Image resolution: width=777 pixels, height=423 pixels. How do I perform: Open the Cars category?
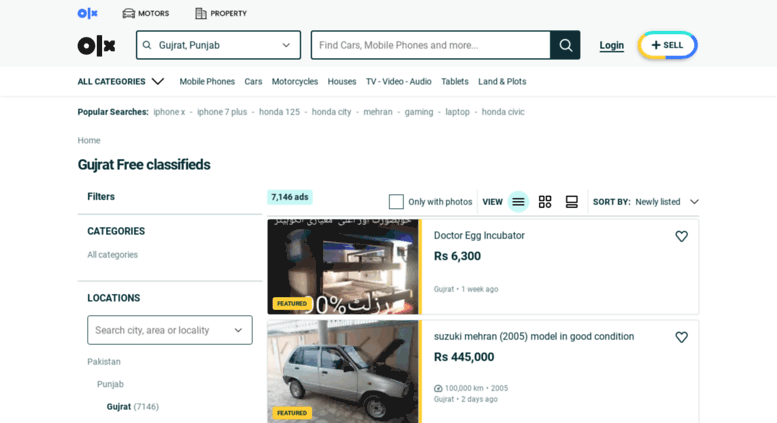click(253, 81)
